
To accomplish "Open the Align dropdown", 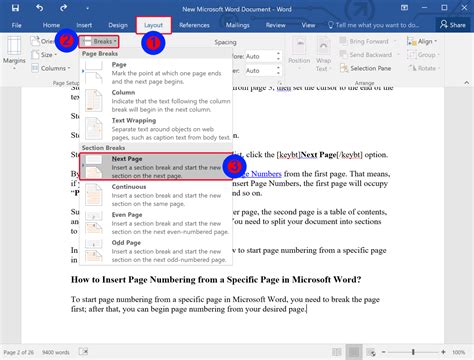I will click(x=422, y=41).
